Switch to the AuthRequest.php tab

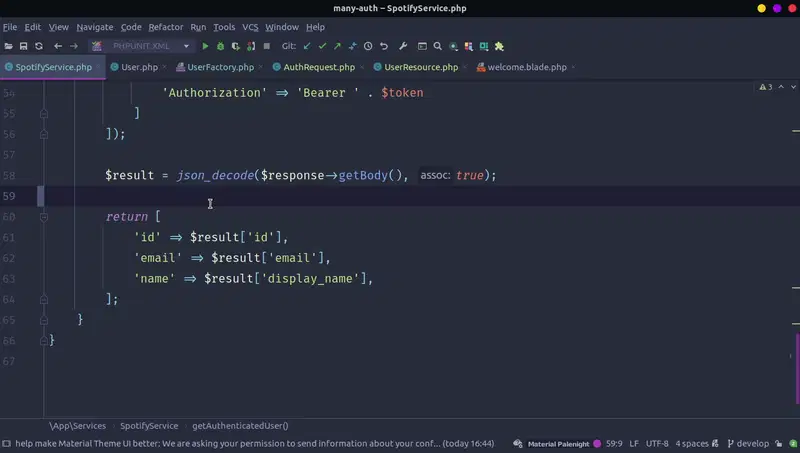pyautogui.click(x=318, y=67)
